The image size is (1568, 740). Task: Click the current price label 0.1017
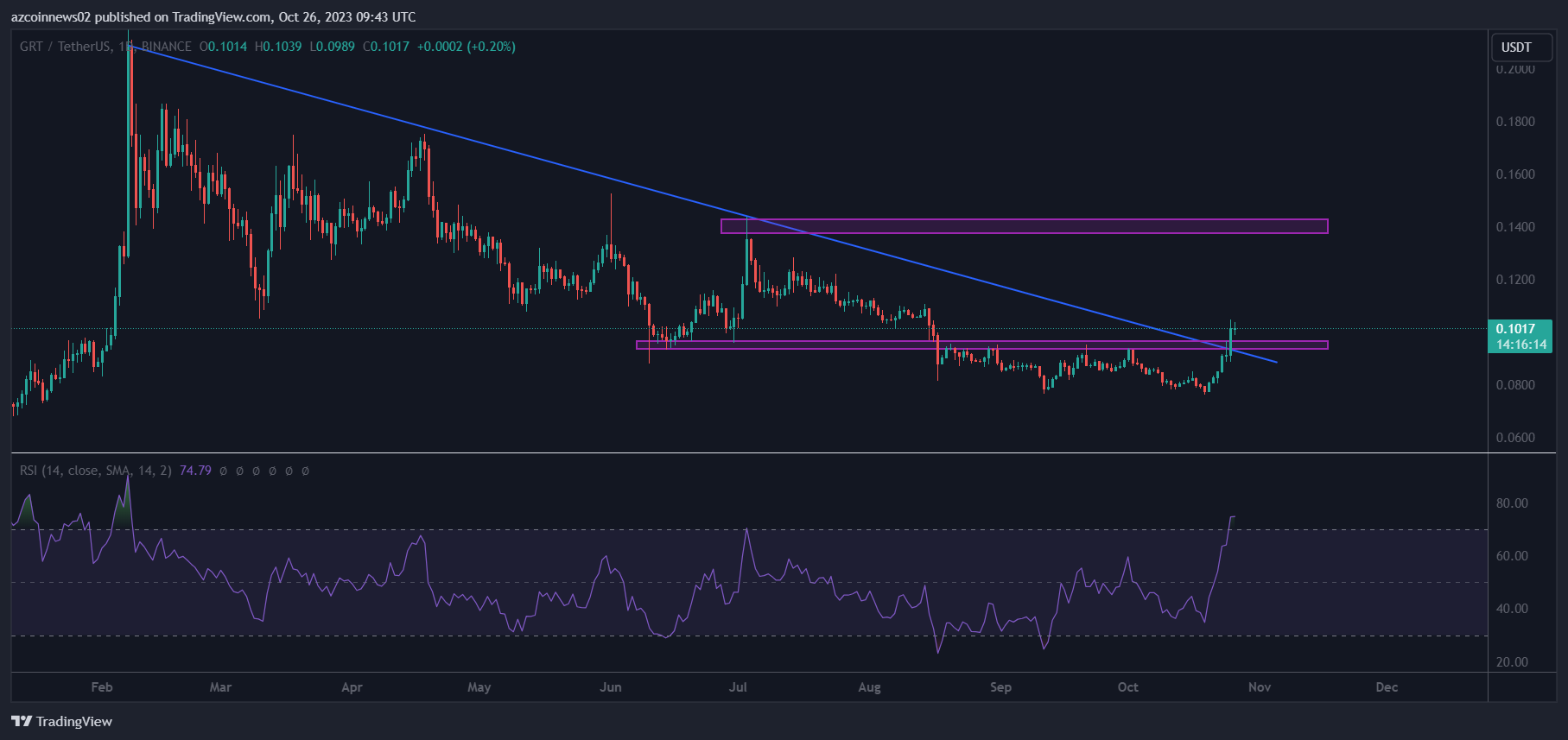pyautogui.click(x=1516, y=329)
